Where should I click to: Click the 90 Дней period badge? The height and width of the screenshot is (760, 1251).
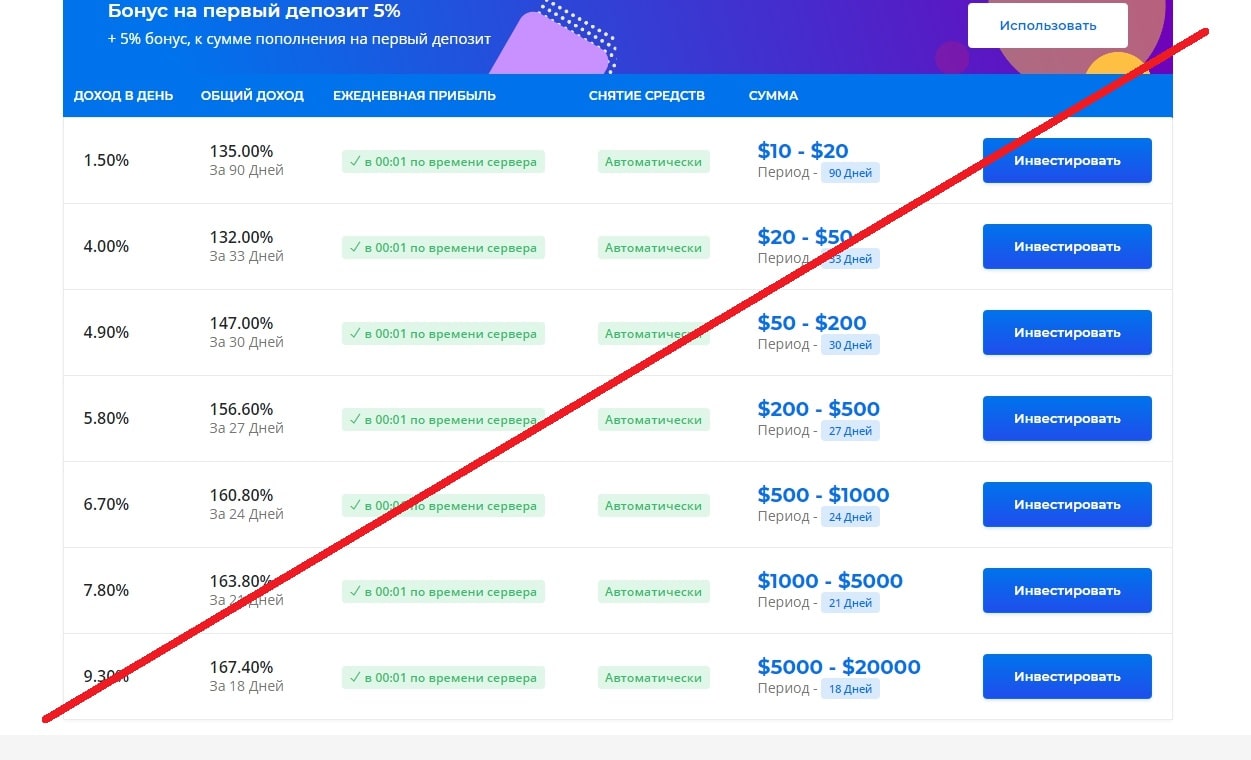click(x=850, y=173)
